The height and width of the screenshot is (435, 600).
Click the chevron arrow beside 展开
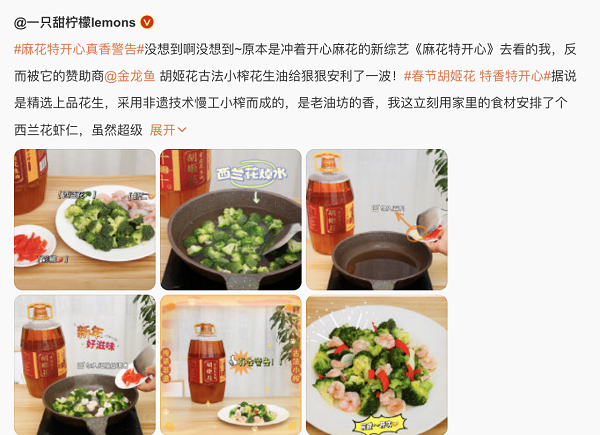182,130
